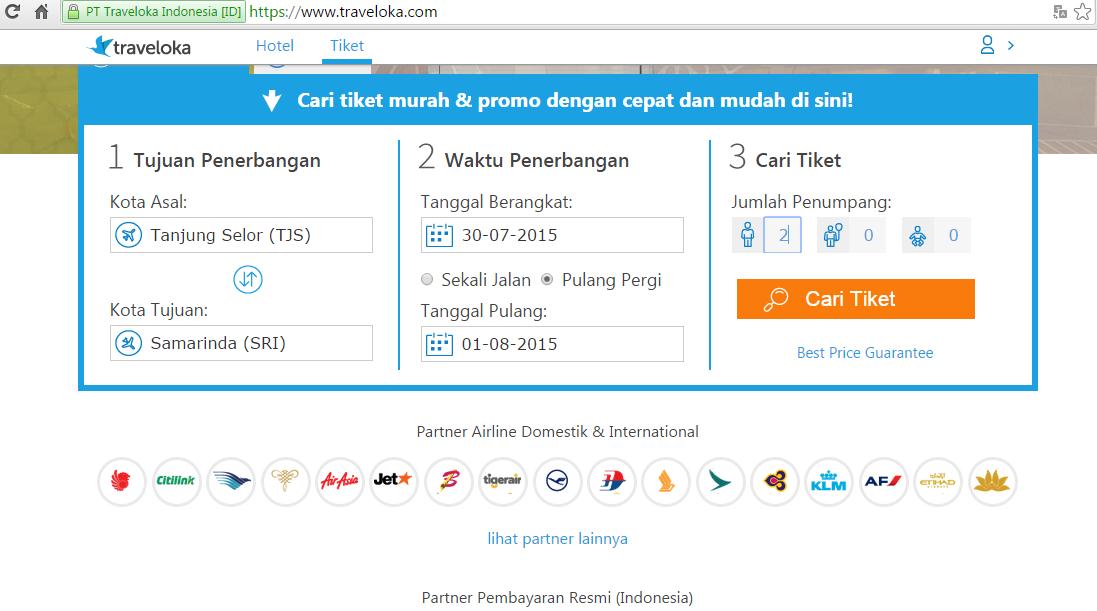1097x611 pixels.
Task: Click the Etihad airline partner icon
Action: (937, 482)
